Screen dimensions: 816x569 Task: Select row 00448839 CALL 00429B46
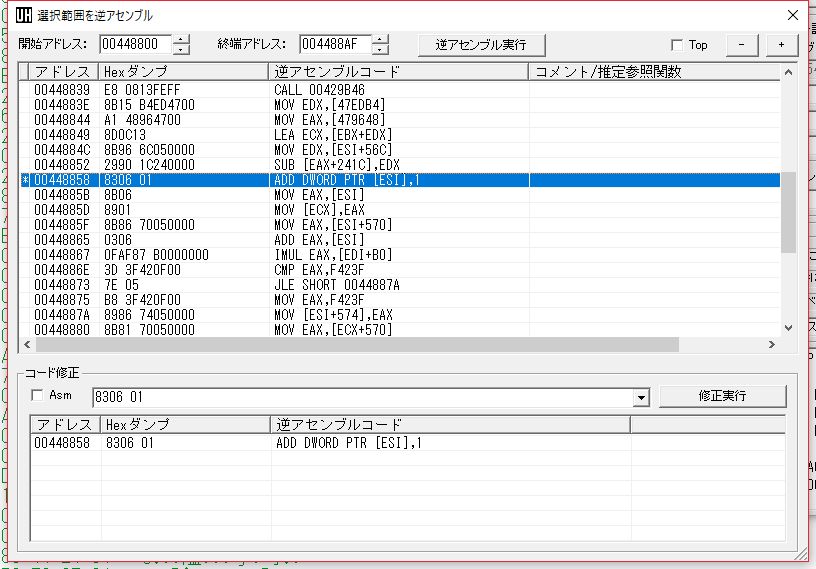(x=400, y=90)
